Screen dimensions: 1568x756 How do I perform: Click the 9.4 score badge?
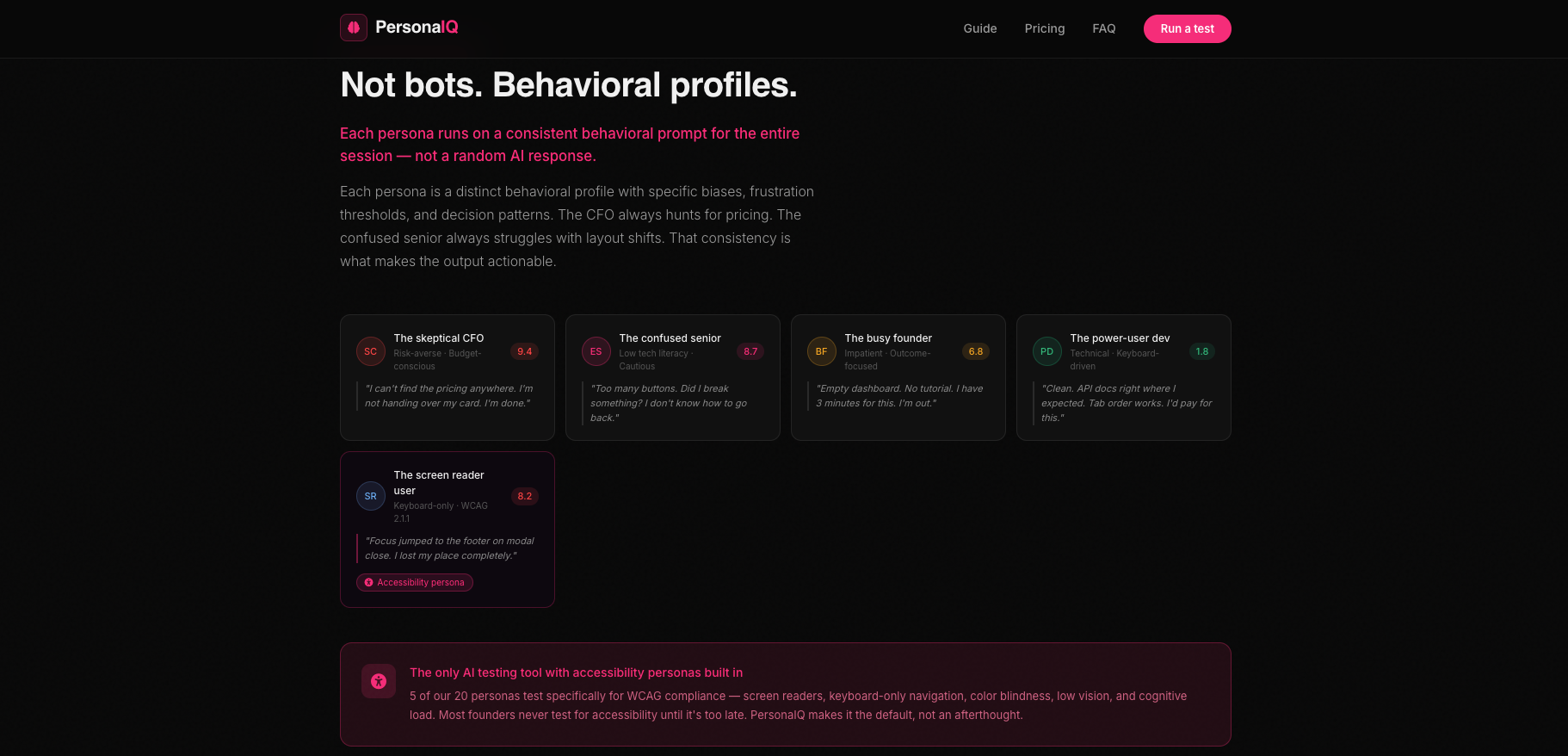pyautogui.click(x=525, y=351)
